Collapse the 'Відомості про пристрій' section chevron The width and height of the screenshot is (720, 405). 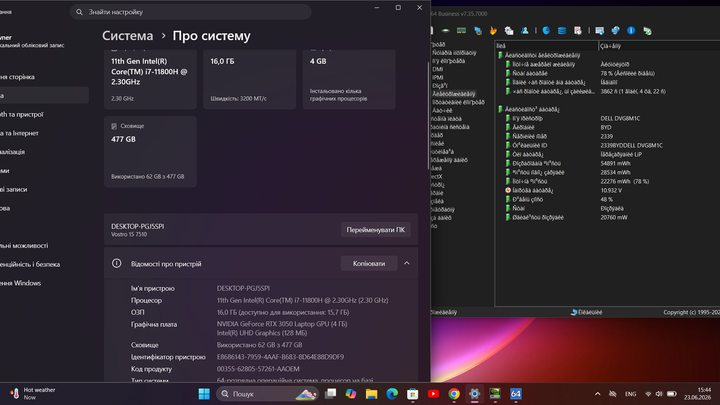(x=407, y=263)
